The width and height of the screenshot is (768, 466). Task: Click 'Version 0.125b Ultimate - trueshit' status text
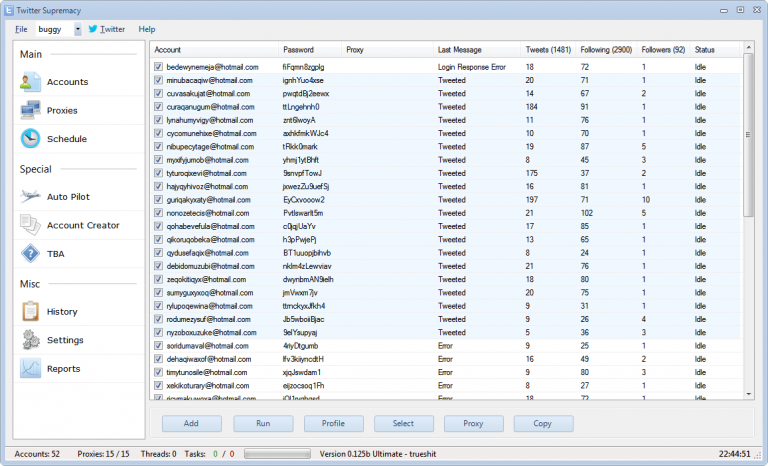378,454
